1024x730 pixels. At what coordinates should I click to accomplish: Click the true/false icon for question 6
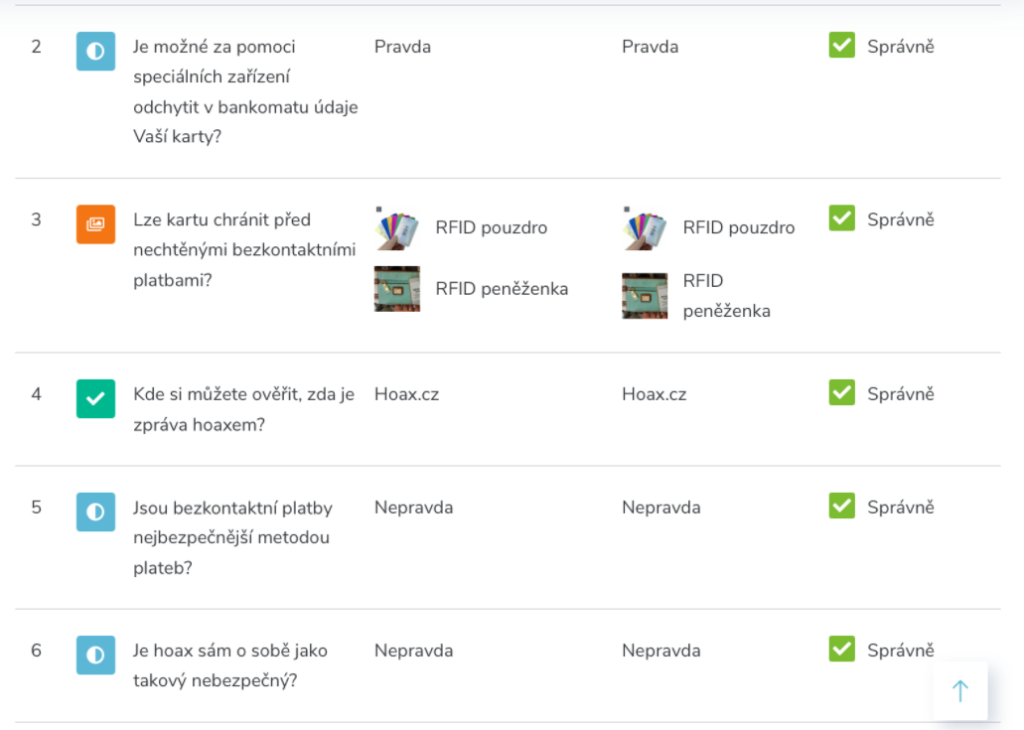point(95,655)
